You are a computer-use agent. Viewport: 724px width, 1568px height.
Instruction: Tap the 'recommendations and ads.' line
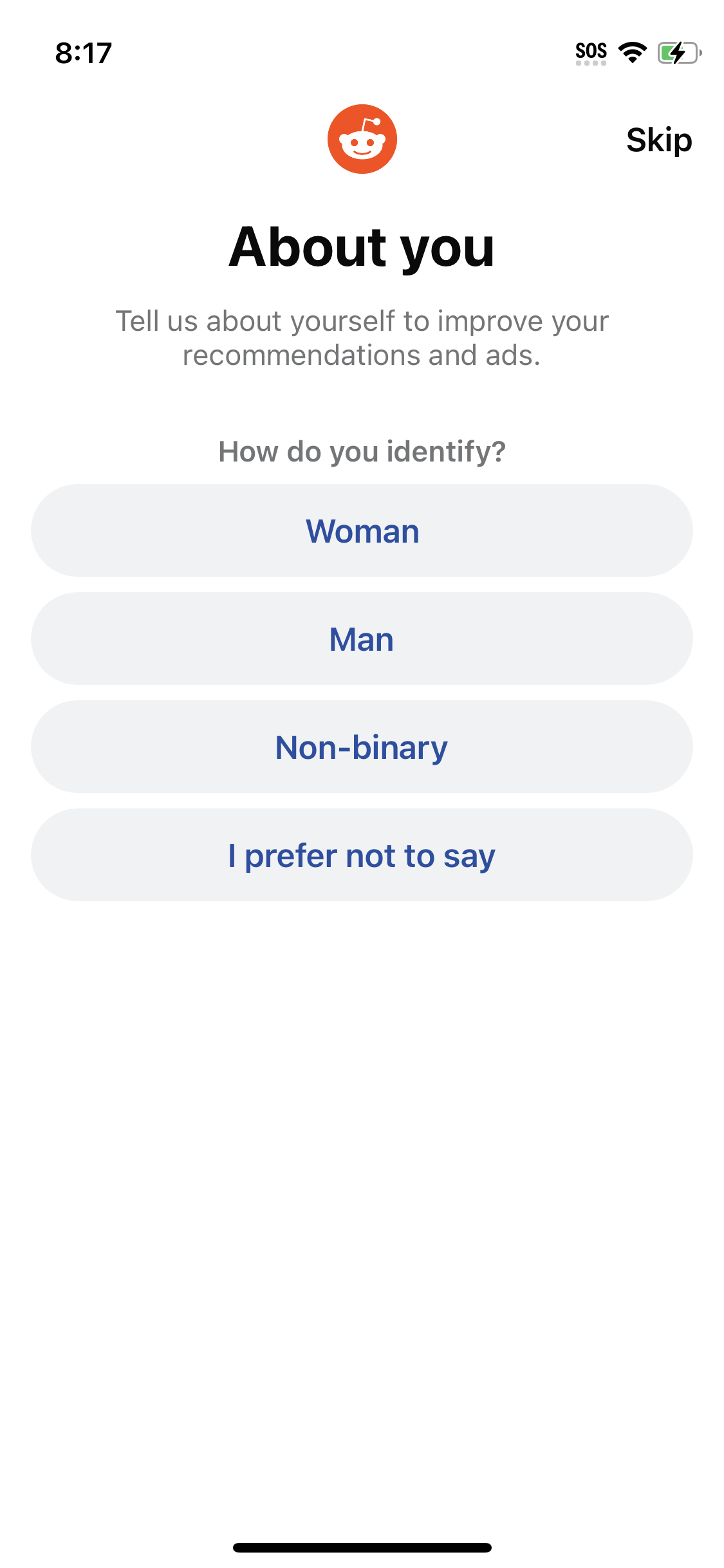point(362,355)
